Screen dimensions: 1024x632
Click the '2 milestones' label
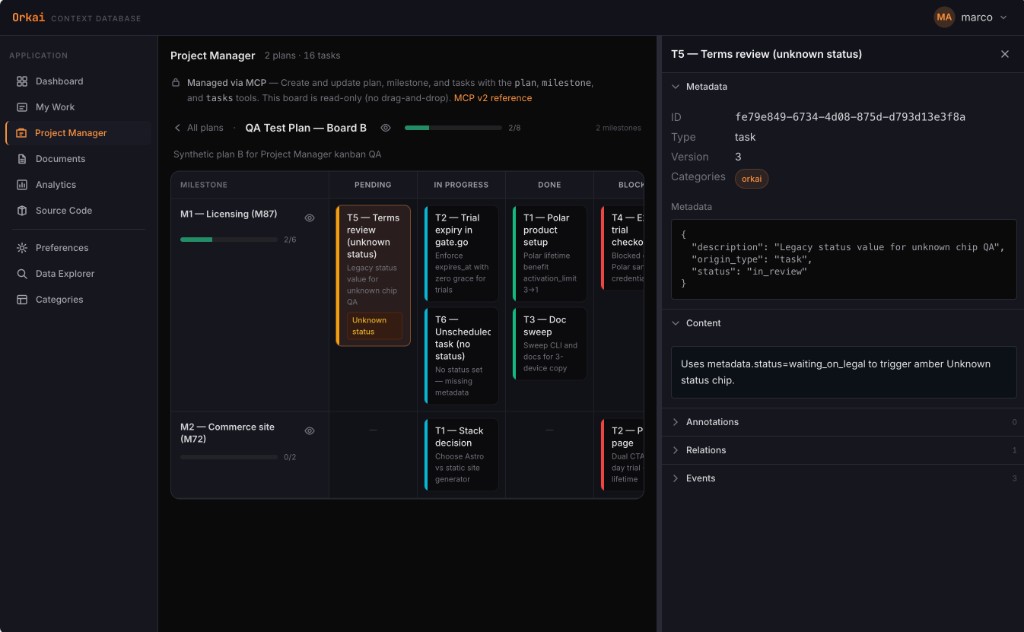click(618, 128)
